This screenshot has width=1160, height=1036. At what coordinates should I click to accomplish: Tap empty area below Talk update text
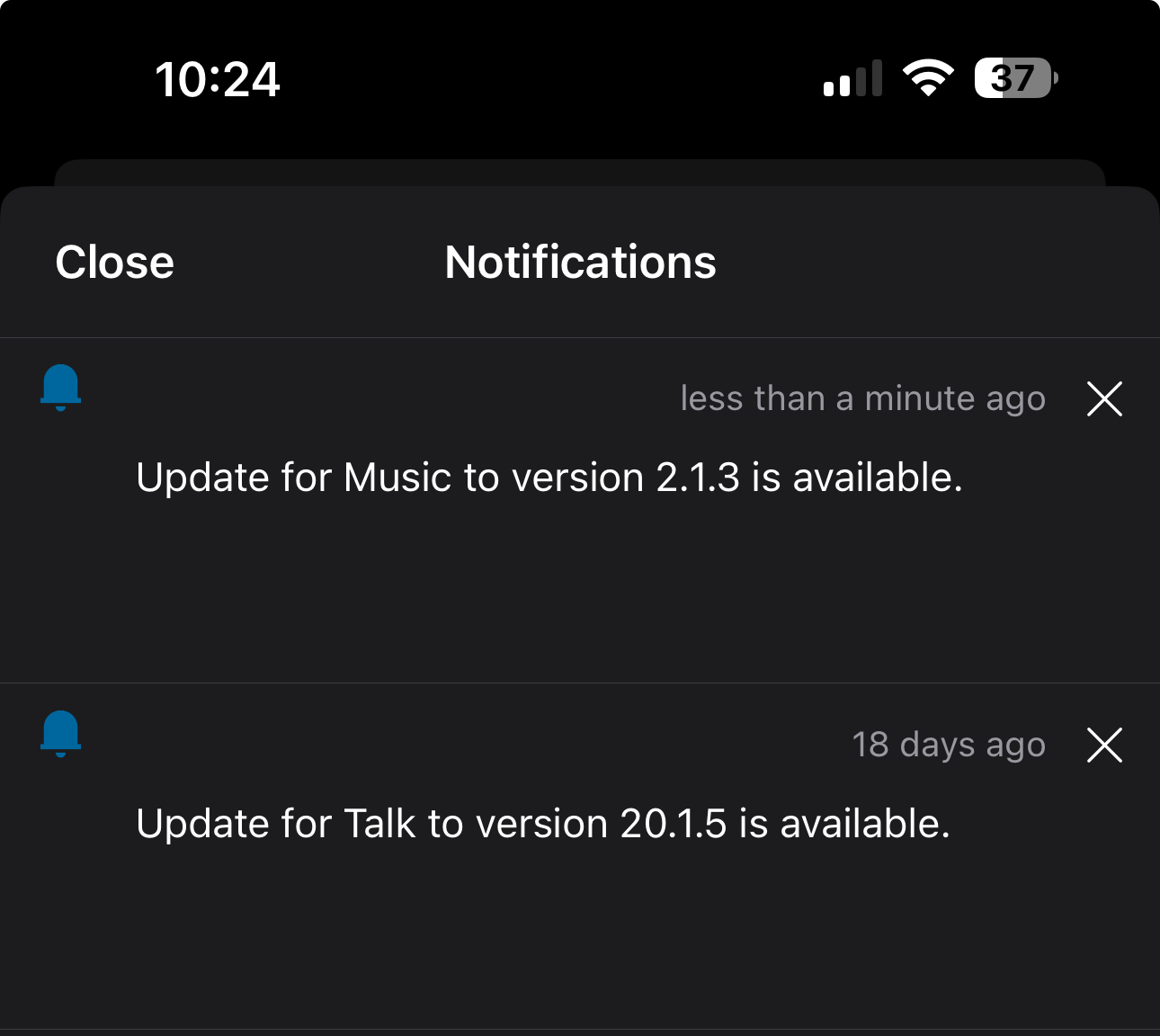coord(580,940)
